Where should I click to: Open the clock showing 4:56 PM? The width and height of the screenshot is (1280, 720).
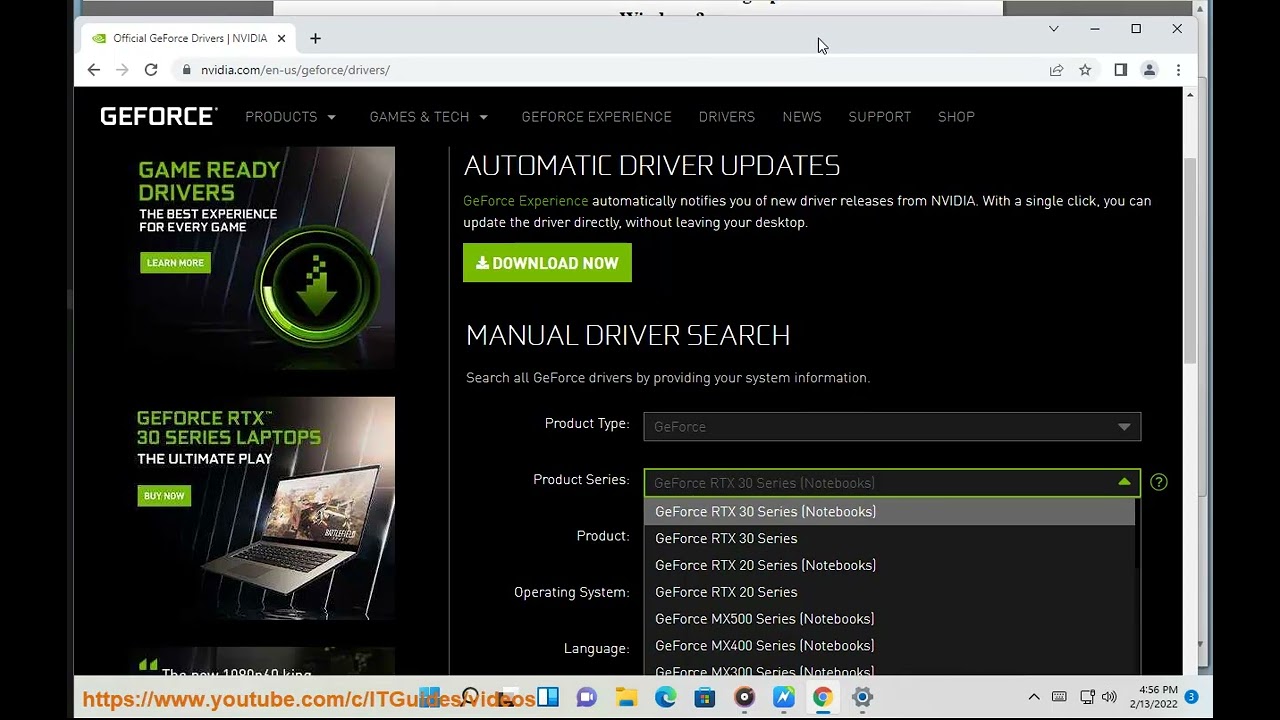click(x=1153, y=697)
